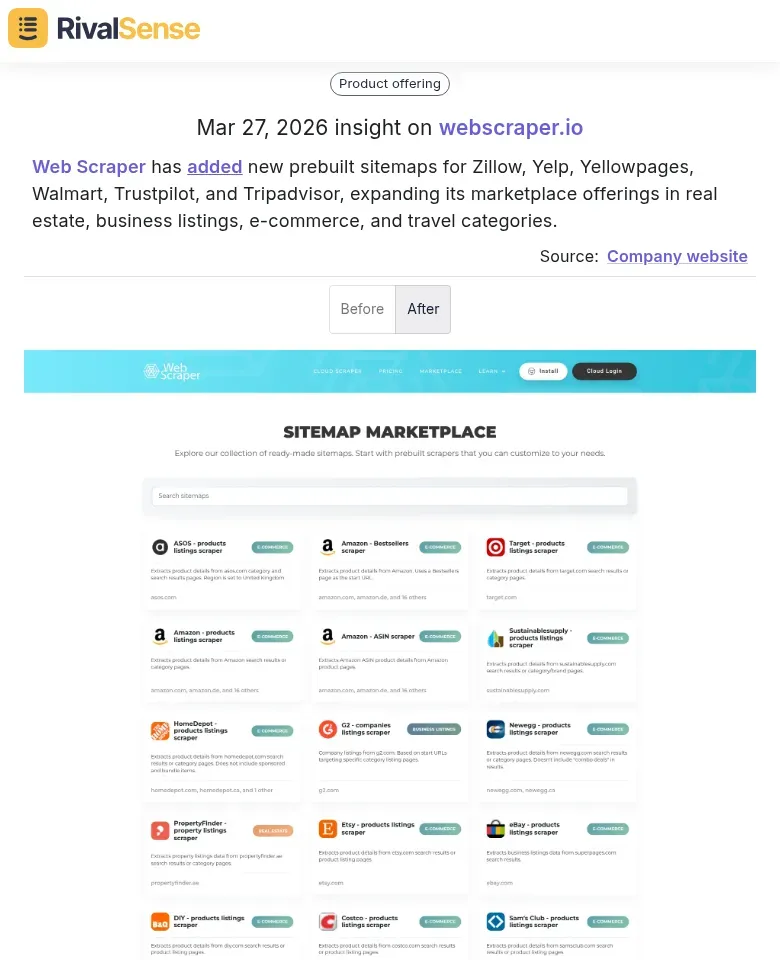This screenshot has width=780, height=960.
Task: Expand the Learn dropdown menu
Action: pos(492,371)
